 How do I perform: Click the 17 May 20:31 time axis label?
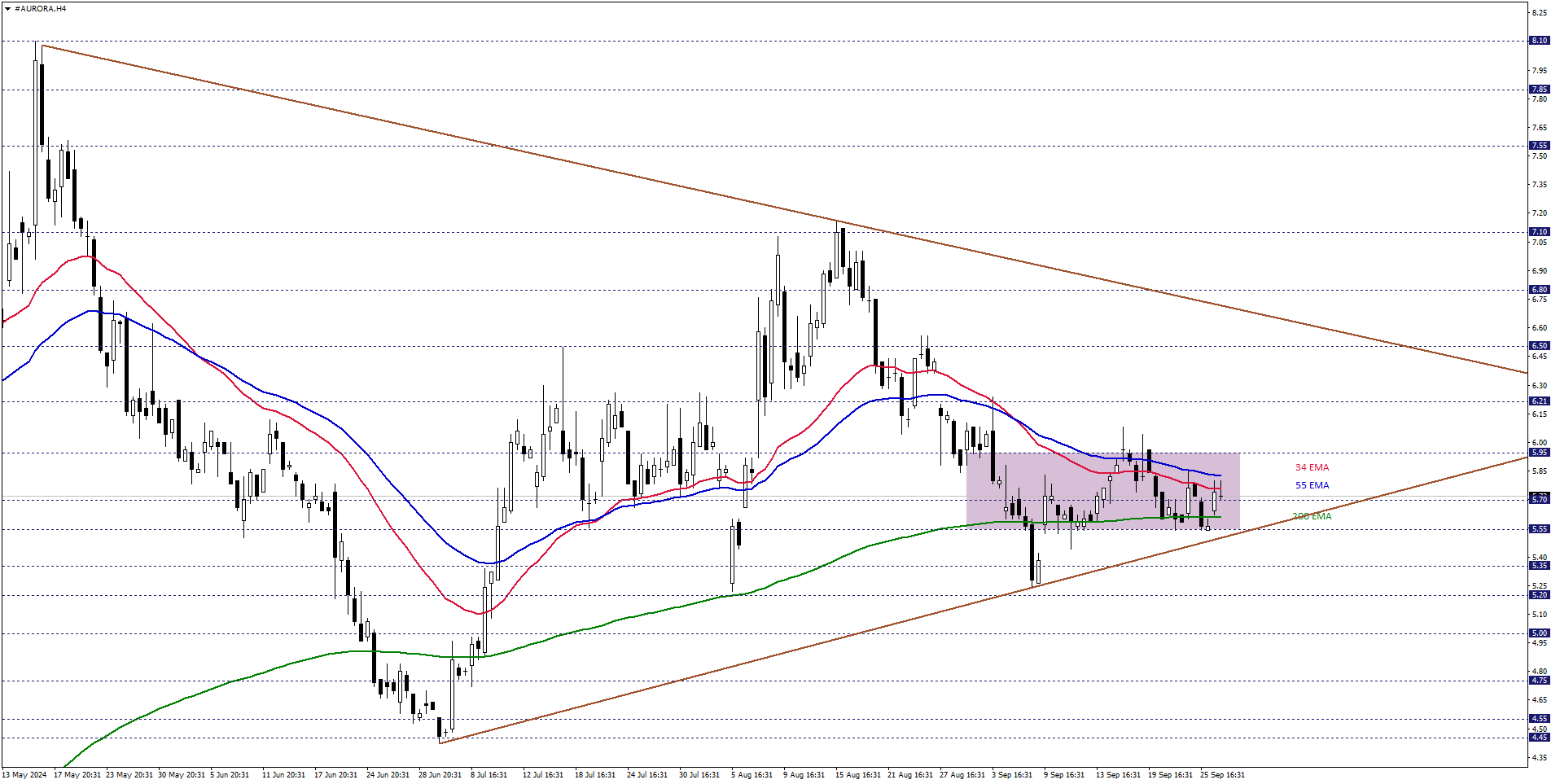77,775
